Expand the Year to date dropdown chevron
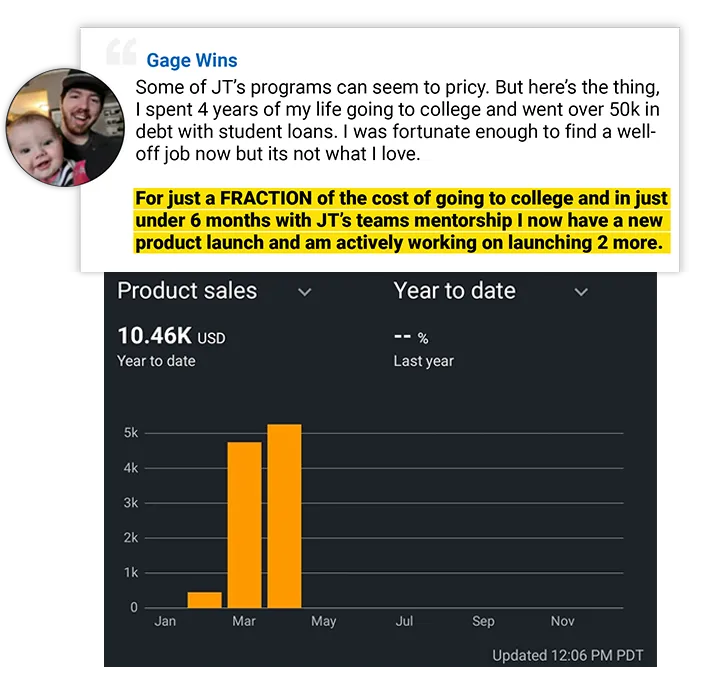This screenshot has width=705, height=697. (x=581, y=292)
